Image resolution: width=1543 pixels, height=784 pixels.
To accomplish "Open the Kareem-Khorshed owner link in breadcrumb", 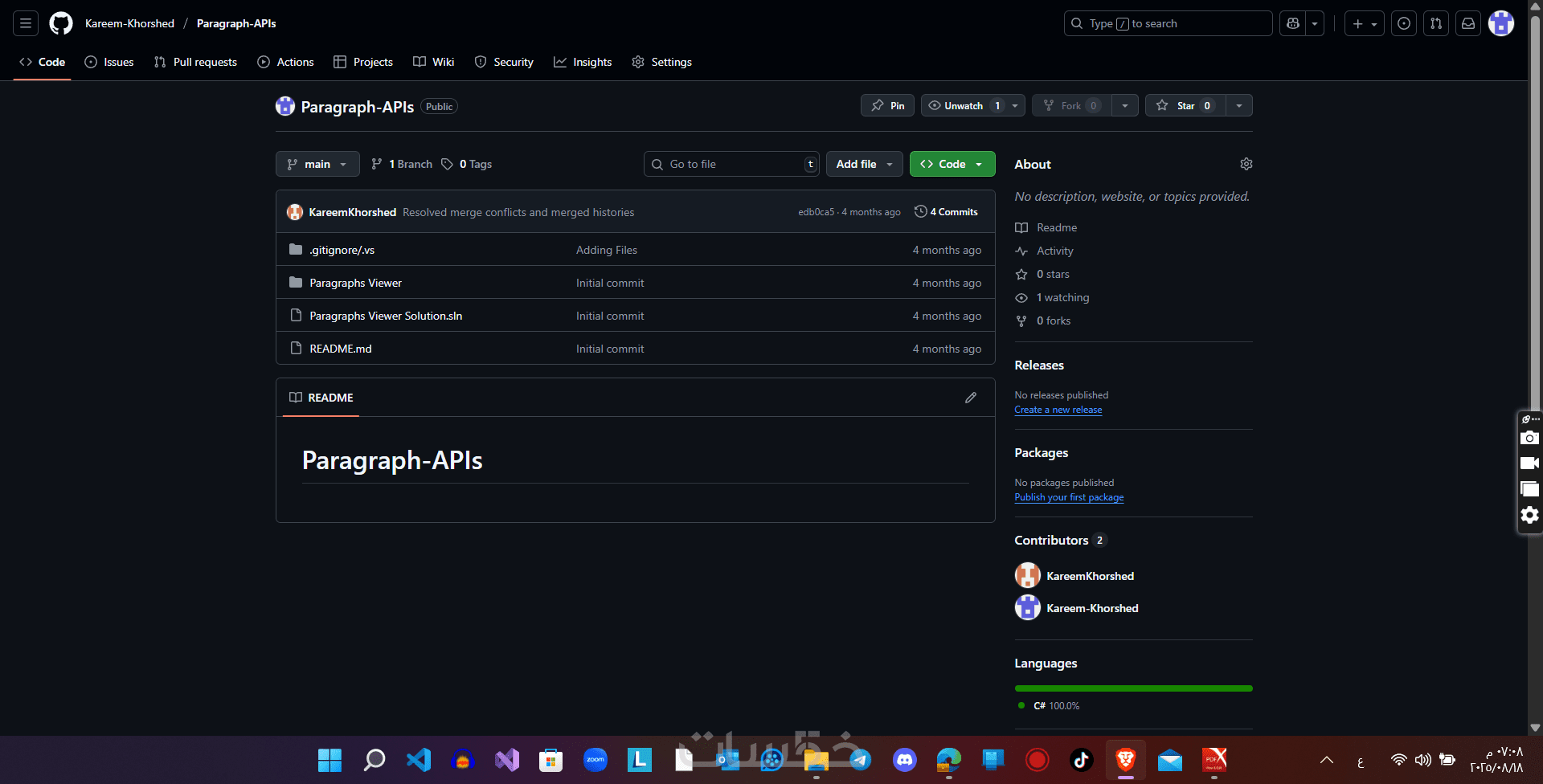I will tap(129, 23).
